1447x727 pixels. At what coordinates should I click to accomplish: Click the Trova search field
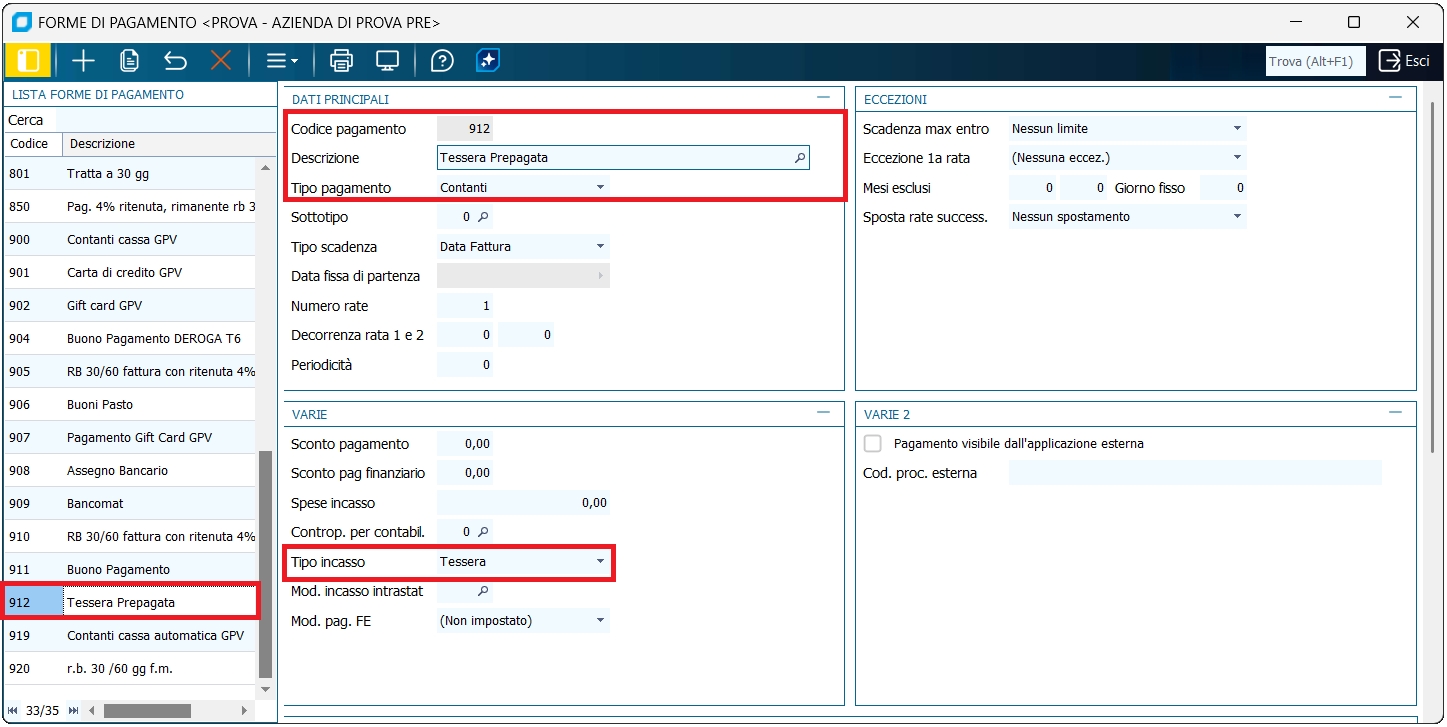1314,61
